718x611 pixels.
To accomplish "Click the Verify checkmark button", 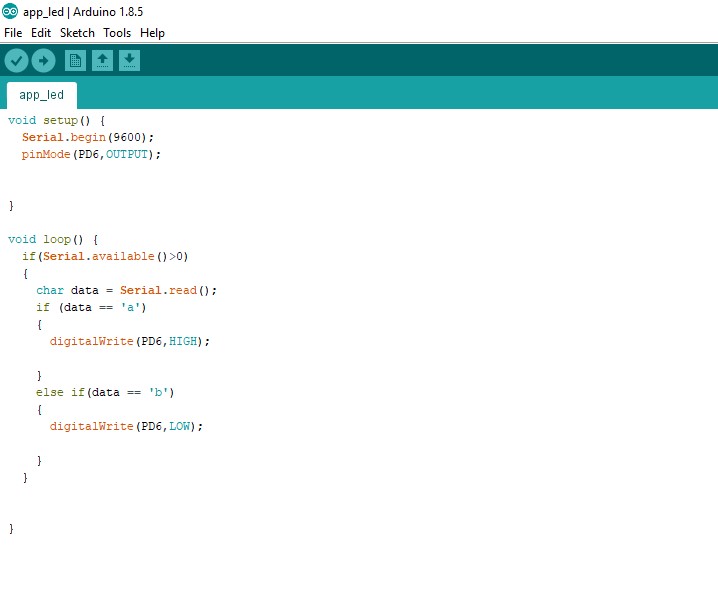I will coord(16,60).
